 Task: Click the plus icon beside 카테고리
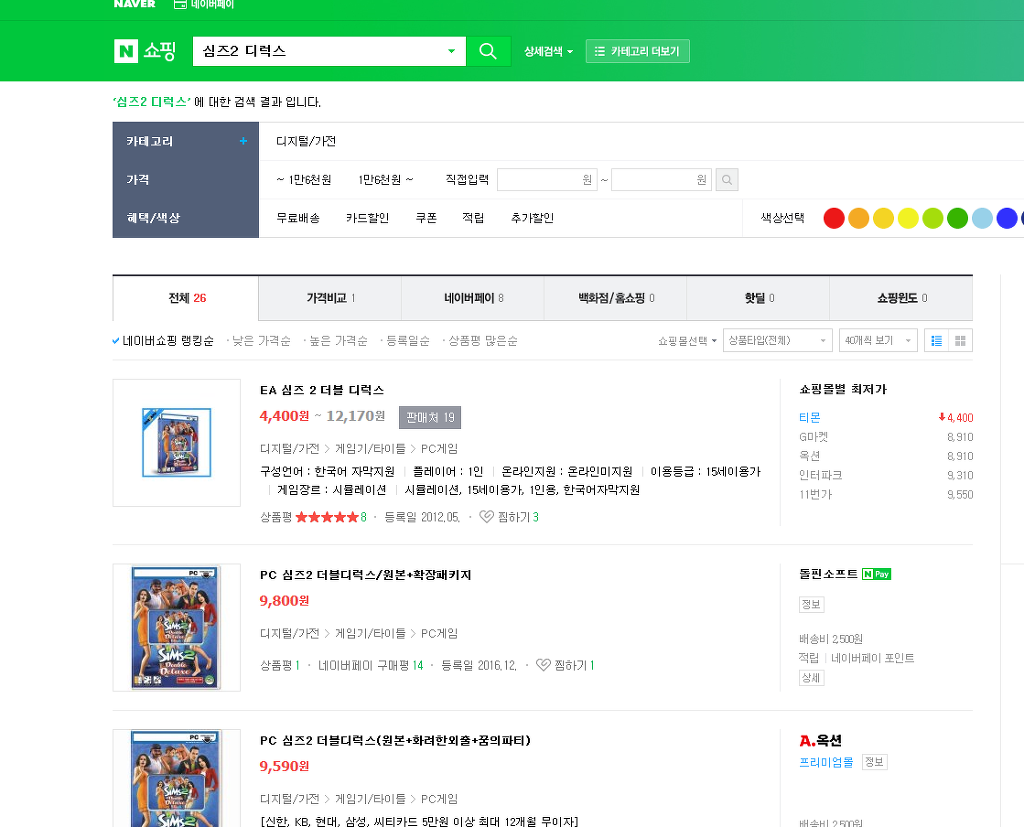pyautogui.click(x=243, y=141)
